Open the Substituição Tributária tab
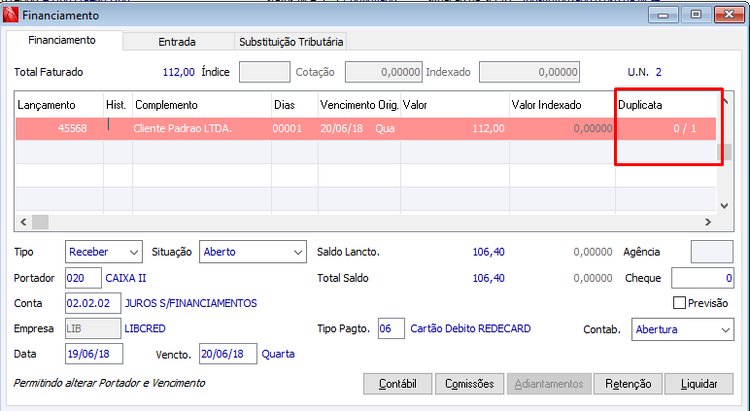This screenshot has height=411, width=750. click(x=291, y=42)
